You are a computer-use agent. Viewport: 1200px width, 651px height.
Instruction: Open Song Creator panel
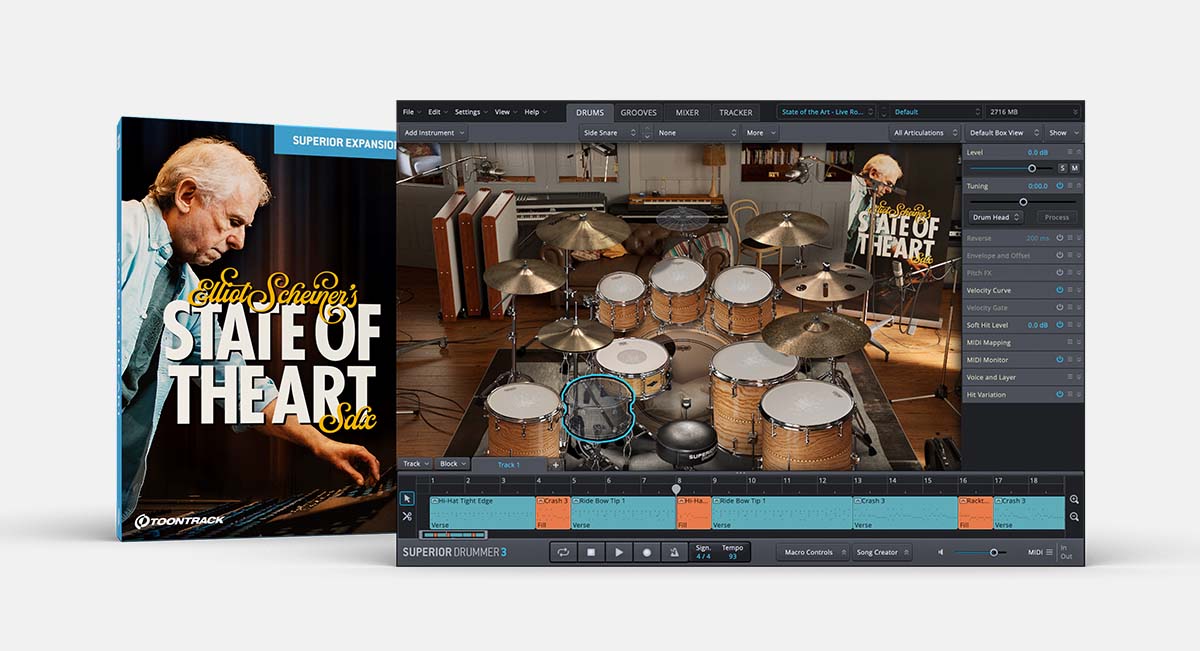click(x=881, y=552)
